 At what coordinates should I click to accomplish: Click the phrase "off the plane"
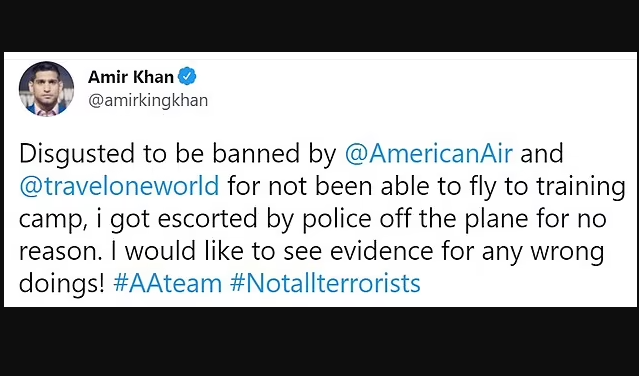454,218
